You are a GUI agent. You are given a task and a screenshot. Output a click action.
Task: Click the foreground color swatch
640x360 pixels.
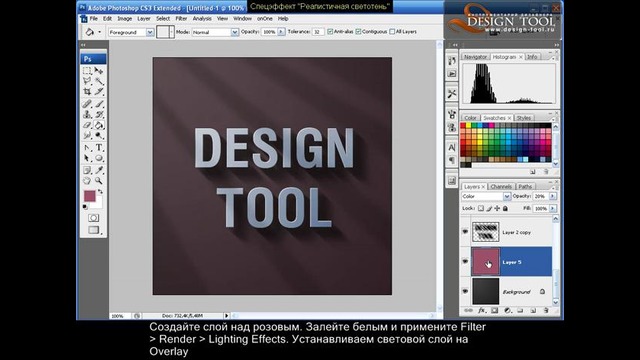coord(89,196)
